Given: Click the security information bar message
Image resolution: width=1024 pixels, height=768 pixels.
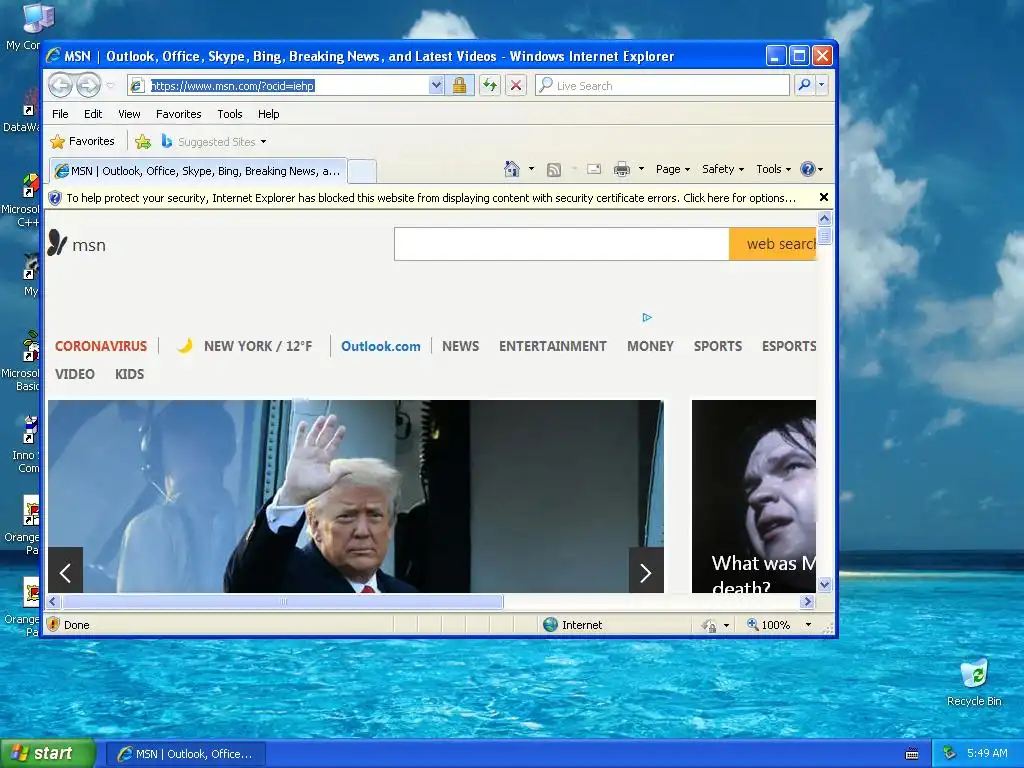Looking at the screenshot, I should click(x=431, y=198).
